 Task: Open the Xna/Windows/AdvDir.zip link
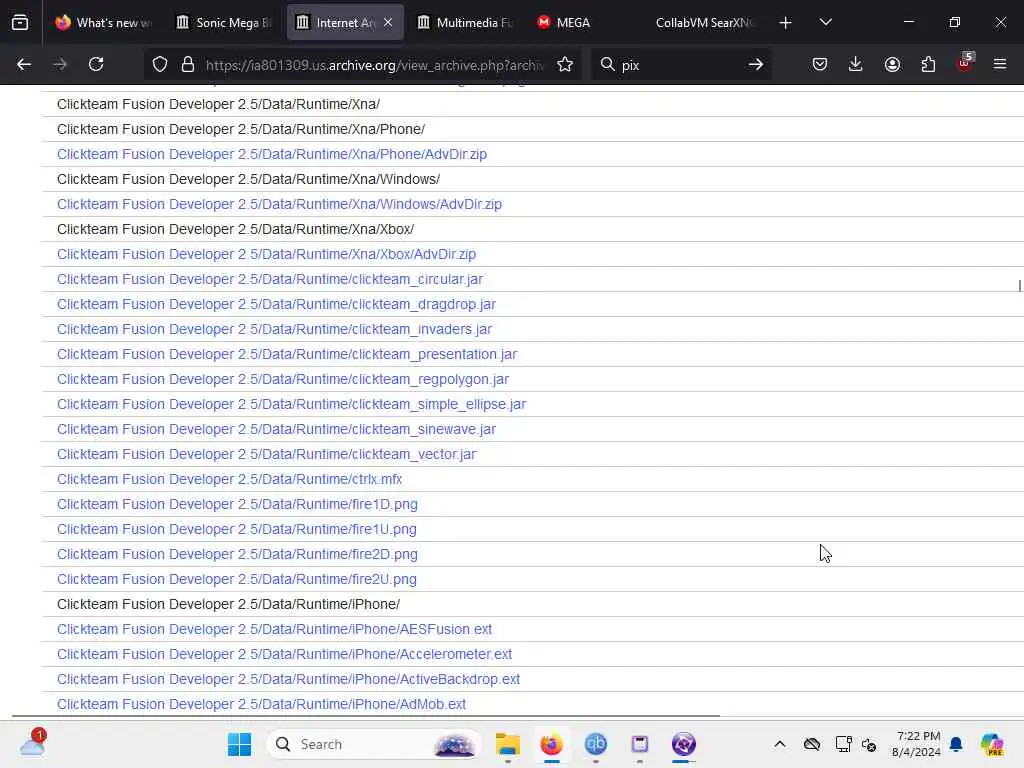click(x=280, y=204)
